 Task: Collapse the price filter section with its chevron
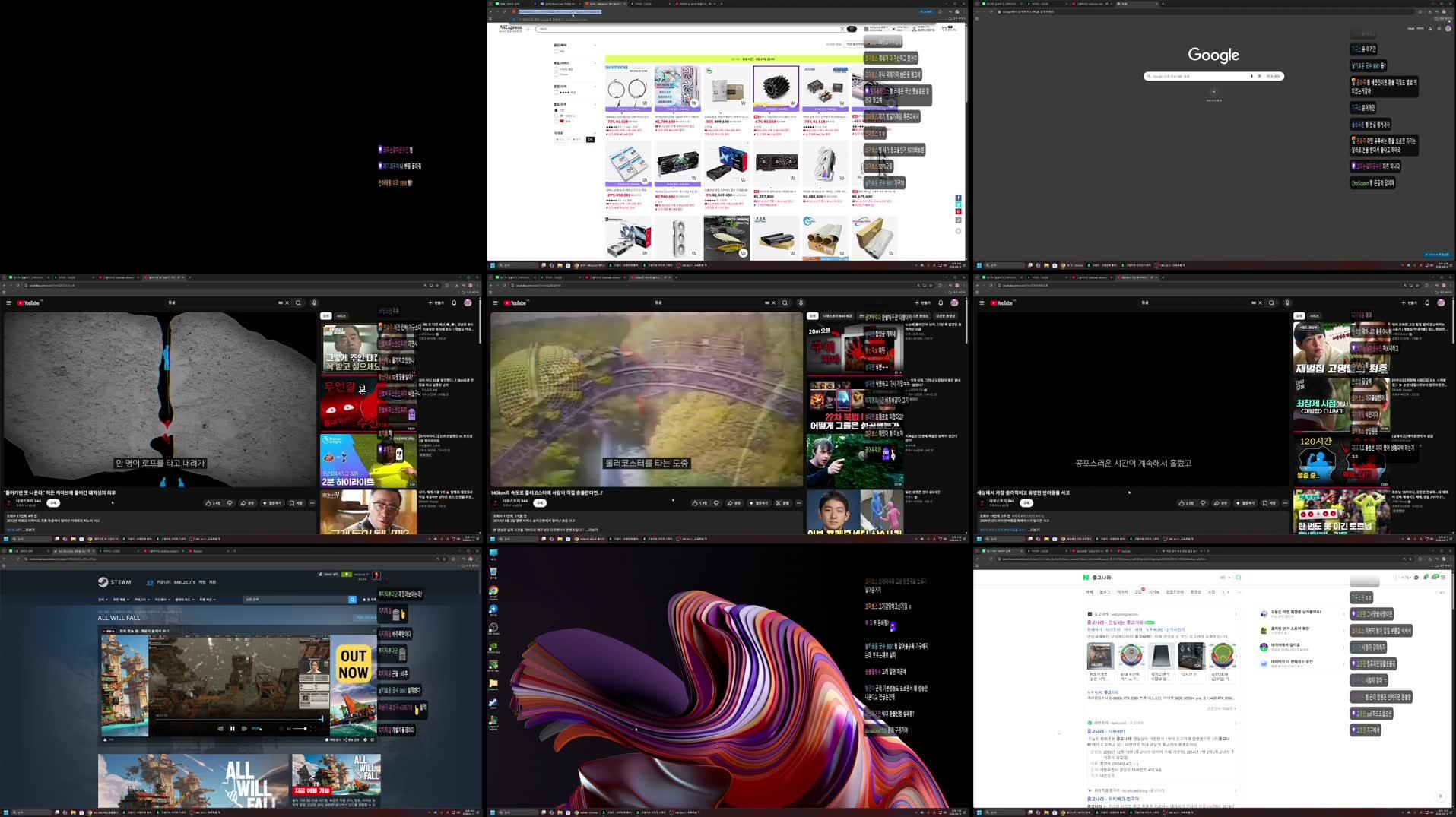595,133
